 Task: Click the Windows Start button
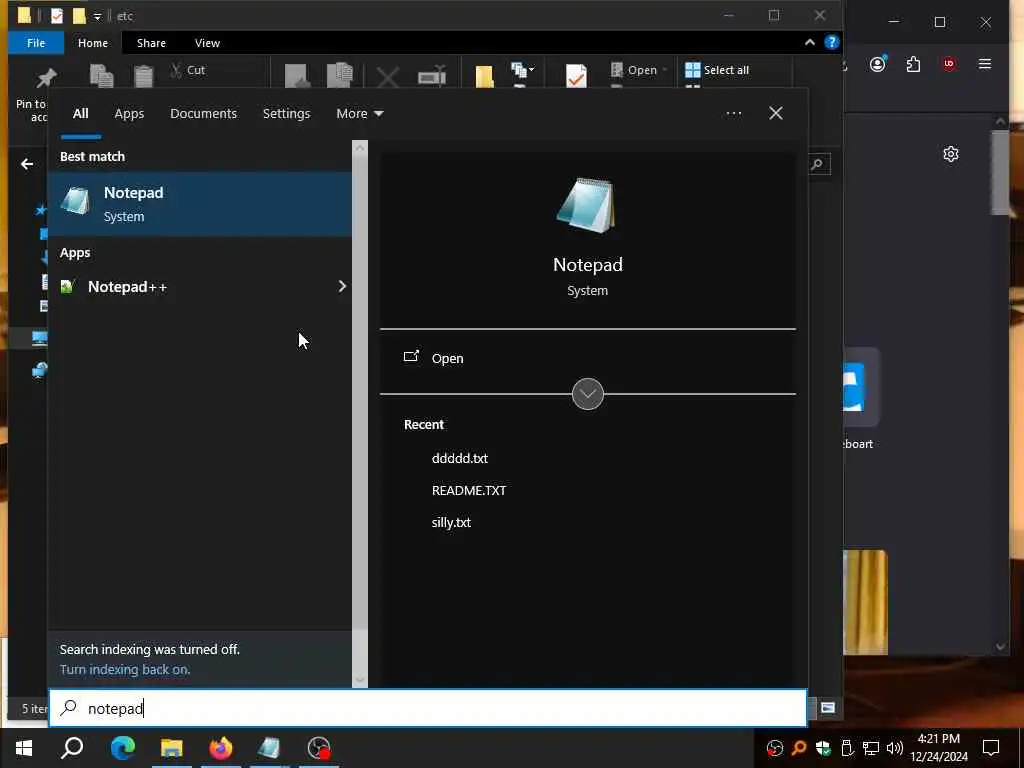[24, 748]
